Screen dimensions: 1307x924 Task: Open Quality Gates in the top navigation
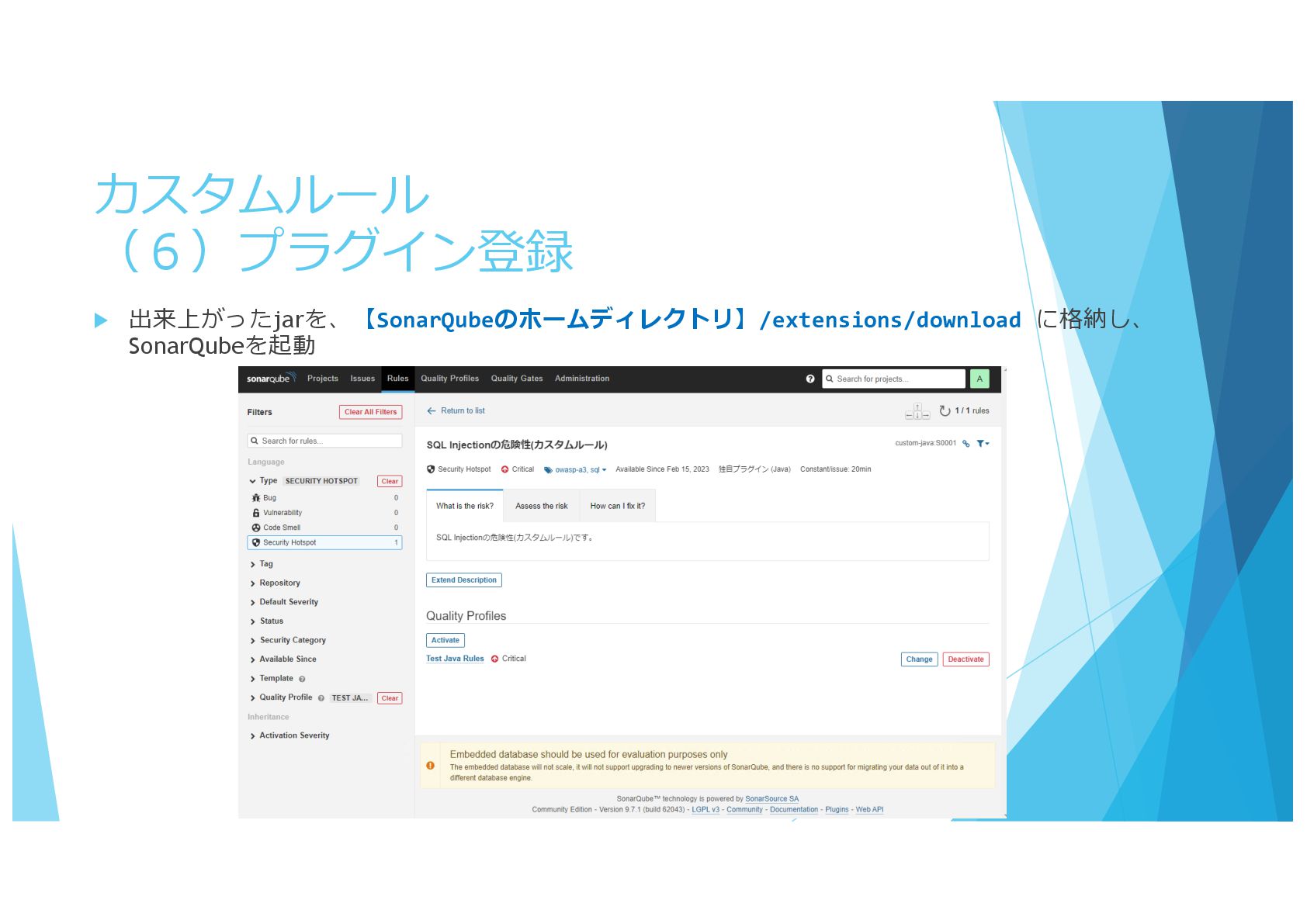coord(517,379)
